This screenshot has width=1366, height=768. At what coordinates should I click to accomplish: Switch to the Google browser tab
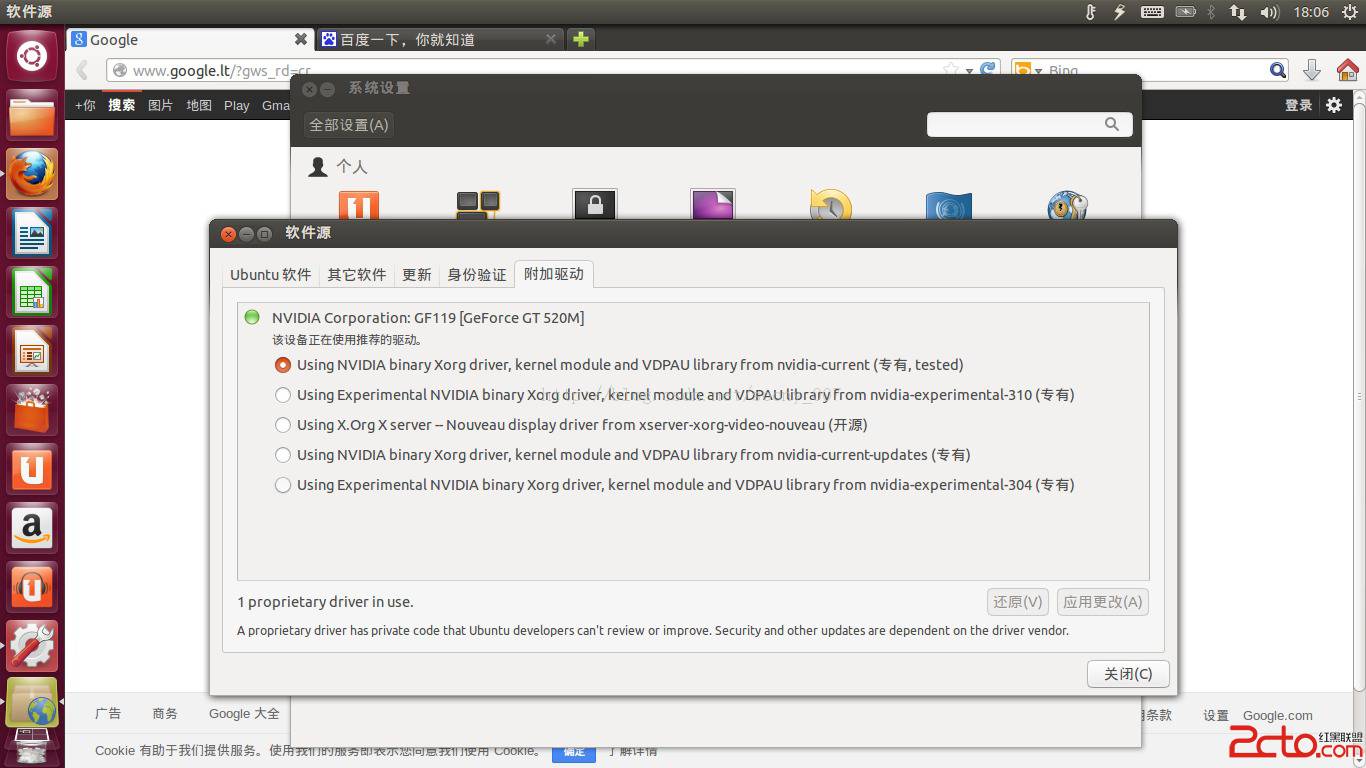(x=190, y=39)
